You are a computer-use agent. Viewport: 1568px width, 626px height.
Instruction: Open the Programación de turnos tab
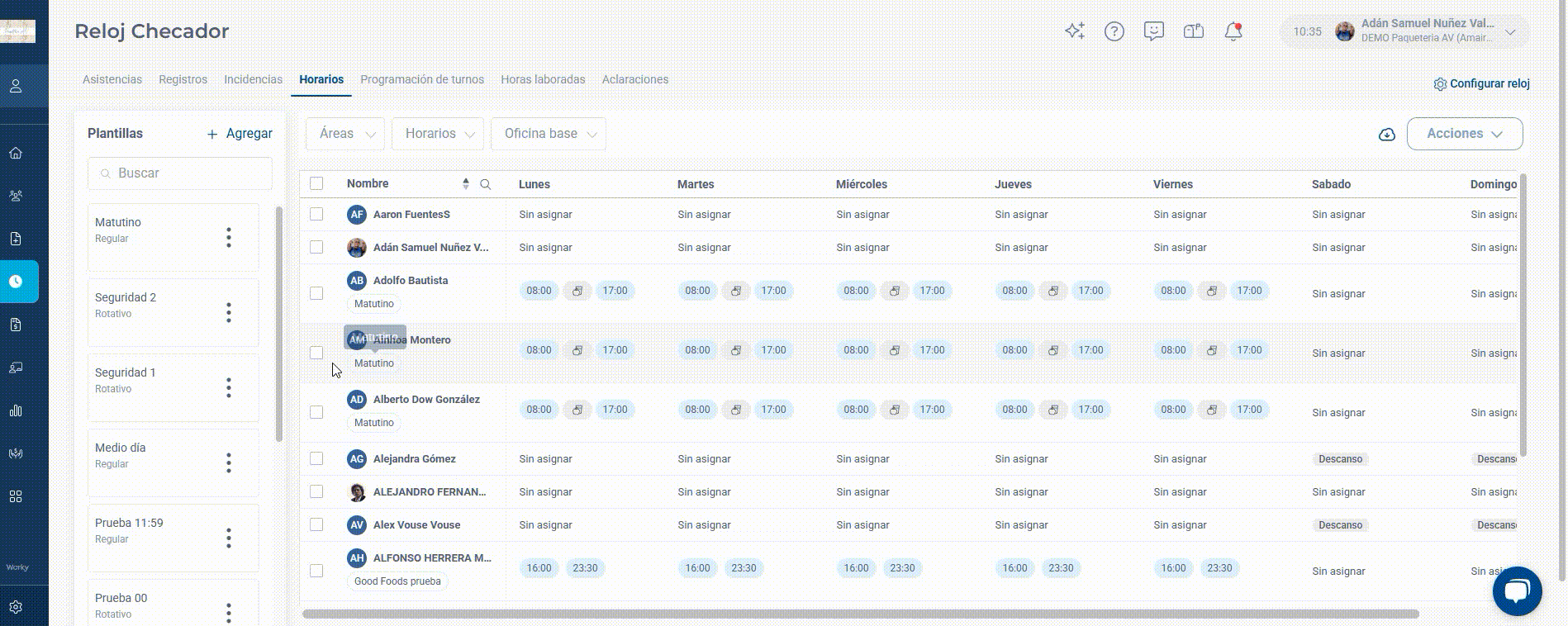[x=422, y=79]
